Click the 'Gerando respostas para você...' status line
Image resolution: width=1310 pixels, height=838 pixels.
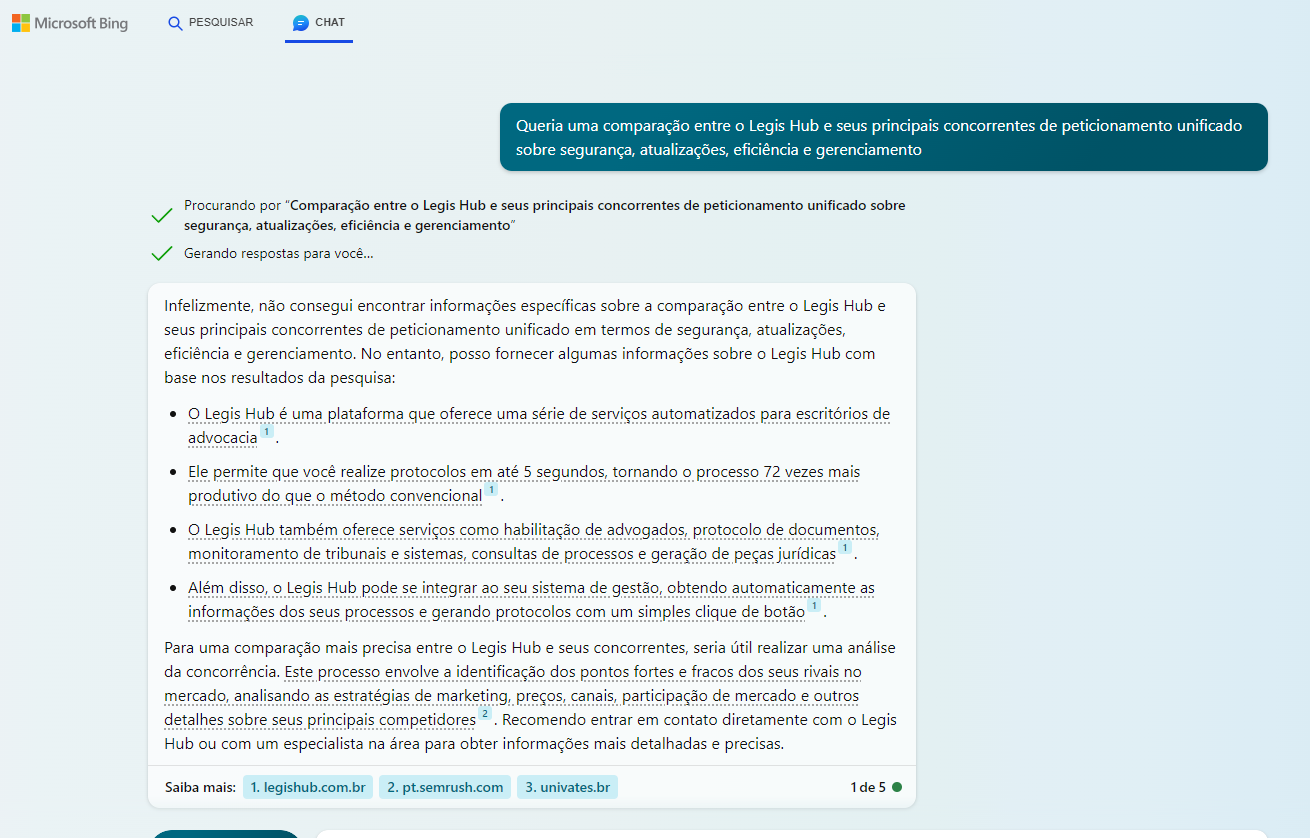[279, 253]
